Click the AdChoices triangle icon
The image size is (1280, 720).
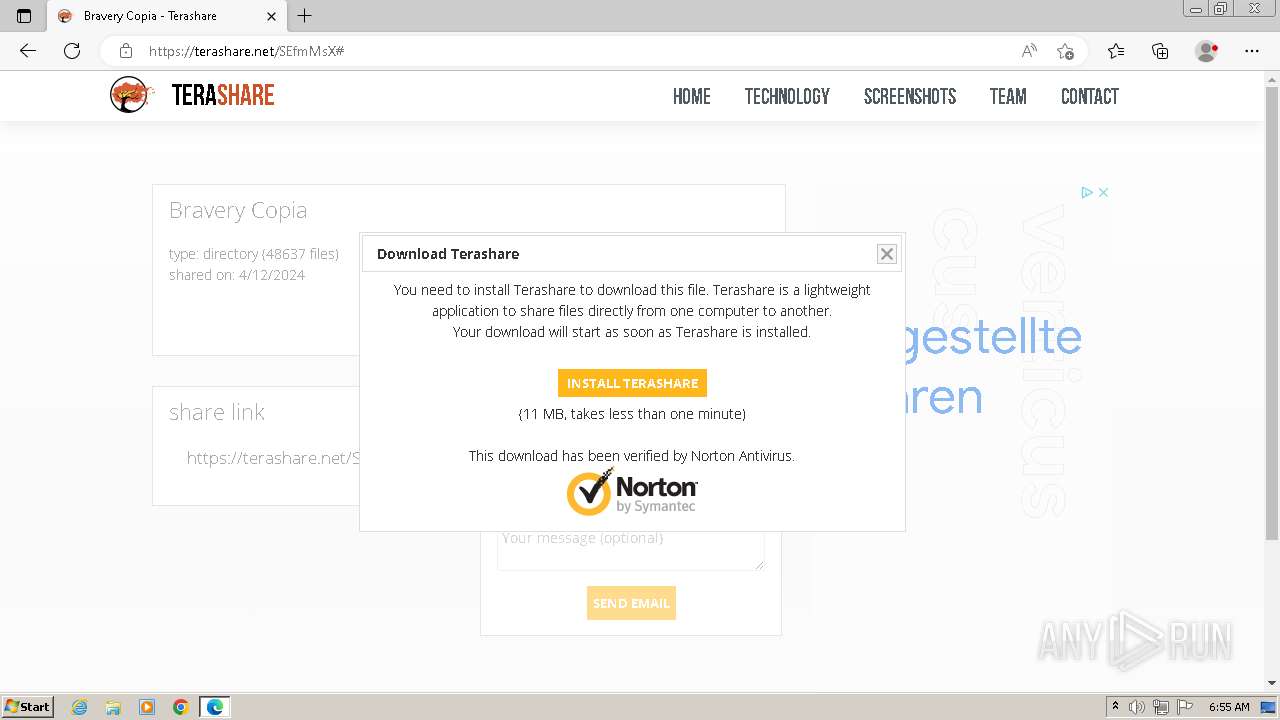pyautogui.click(x=1087, y=192)
